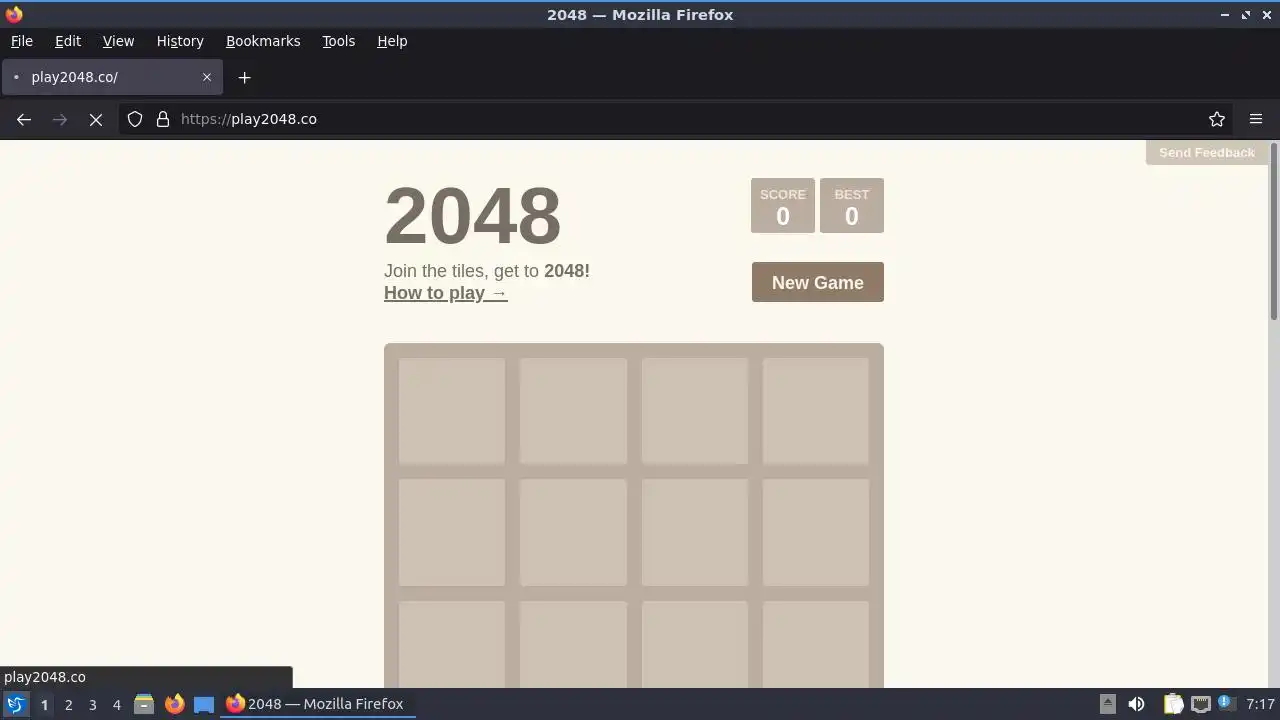The width and height of the screenshot is (1280, 720).
Task: Click the padlock site info icon
Action: [163, 119]
